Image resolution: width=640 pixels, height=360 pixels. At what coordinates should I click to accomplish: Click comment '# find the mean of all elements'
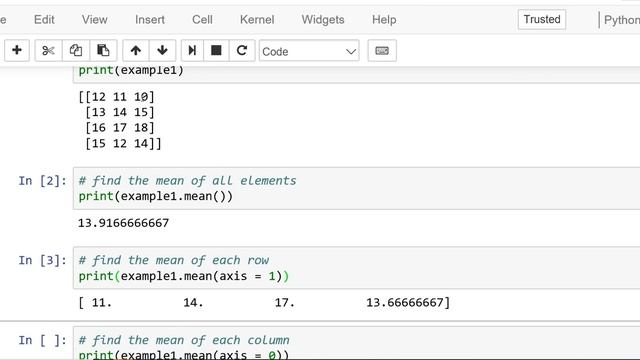(187, 180)
